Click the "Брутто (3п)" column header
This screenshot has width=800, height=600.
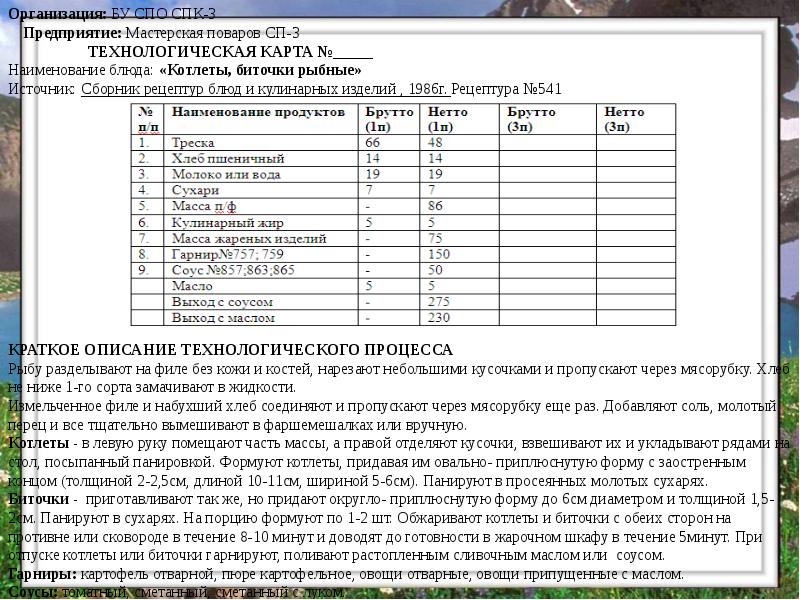tap(532, 119)
